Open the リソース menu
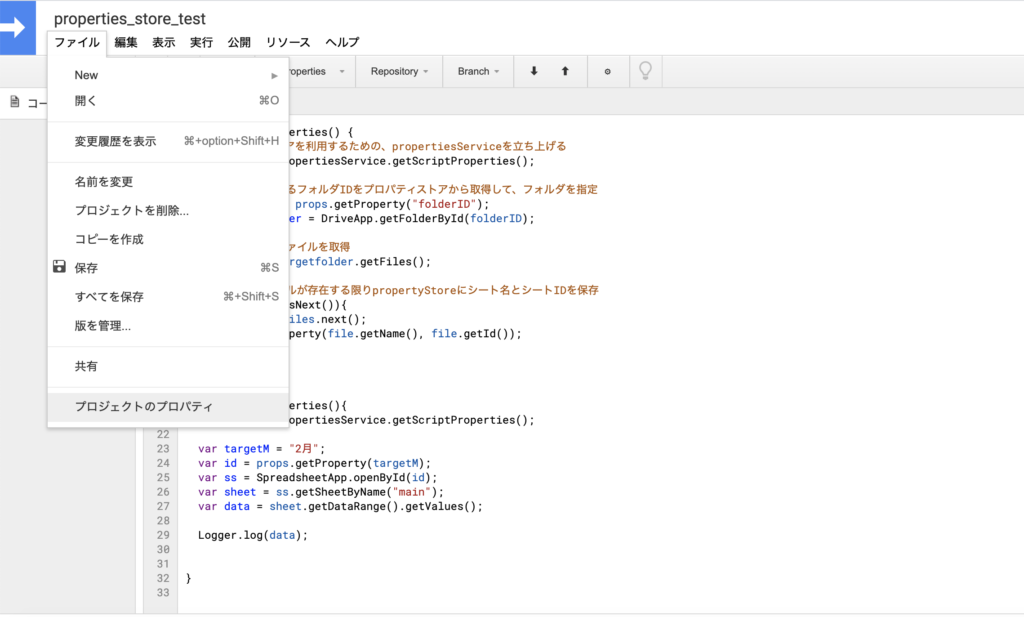1024x617 pixels. [288, 42]
